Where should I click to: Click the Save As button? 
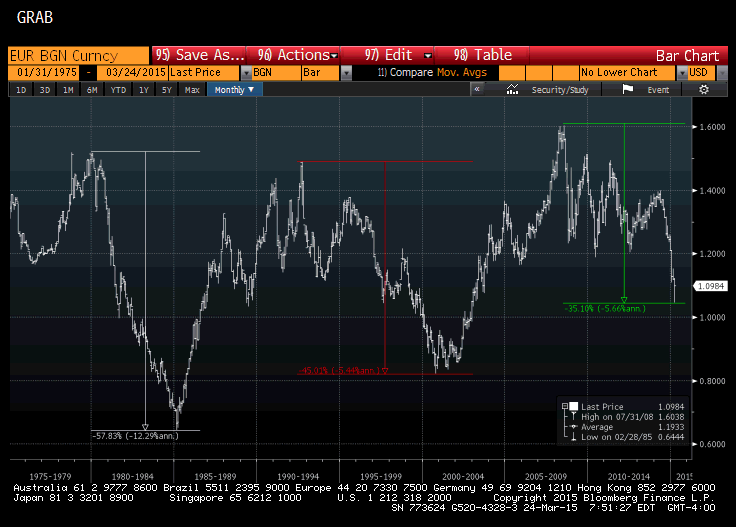click(x=199, y=55)
